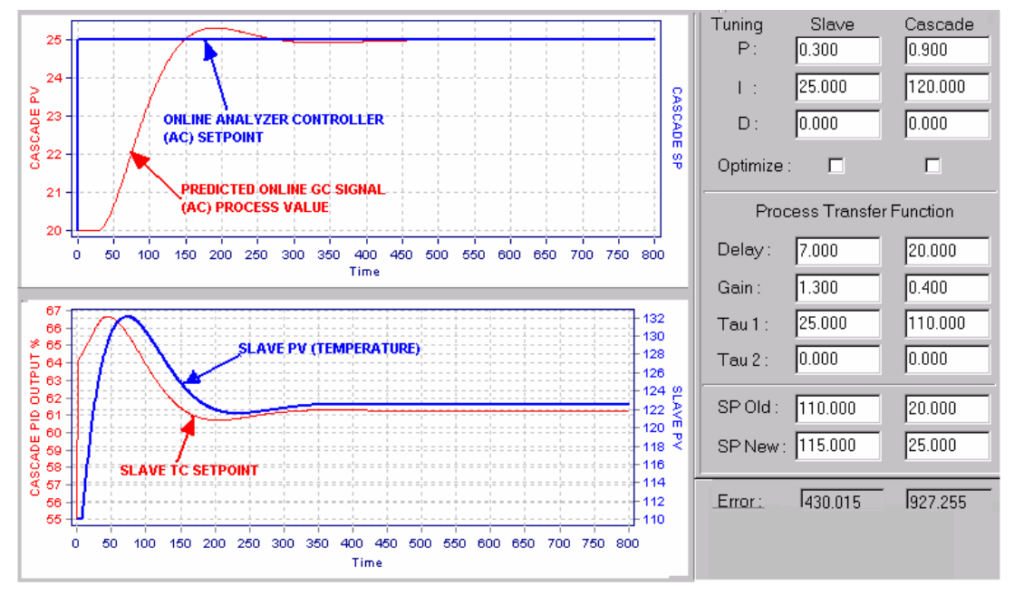This screenshot has height=605, width=1024.
Task: Edit the Cascade Delay value of 20.000
Action: click(x=947, y=250)
